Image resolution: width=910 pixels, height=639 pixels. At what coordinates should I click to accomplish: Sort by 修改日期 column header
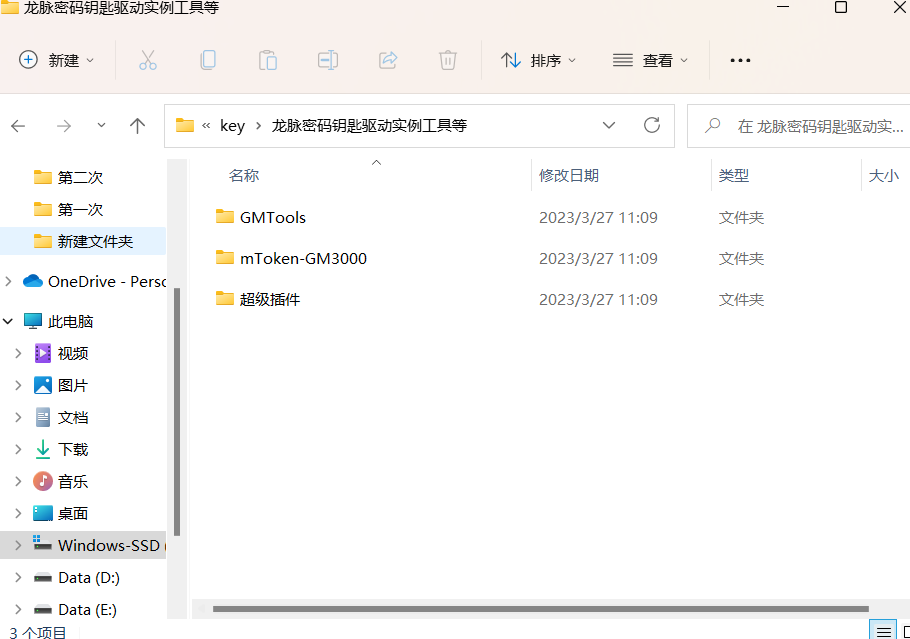[x=569, y=175]
